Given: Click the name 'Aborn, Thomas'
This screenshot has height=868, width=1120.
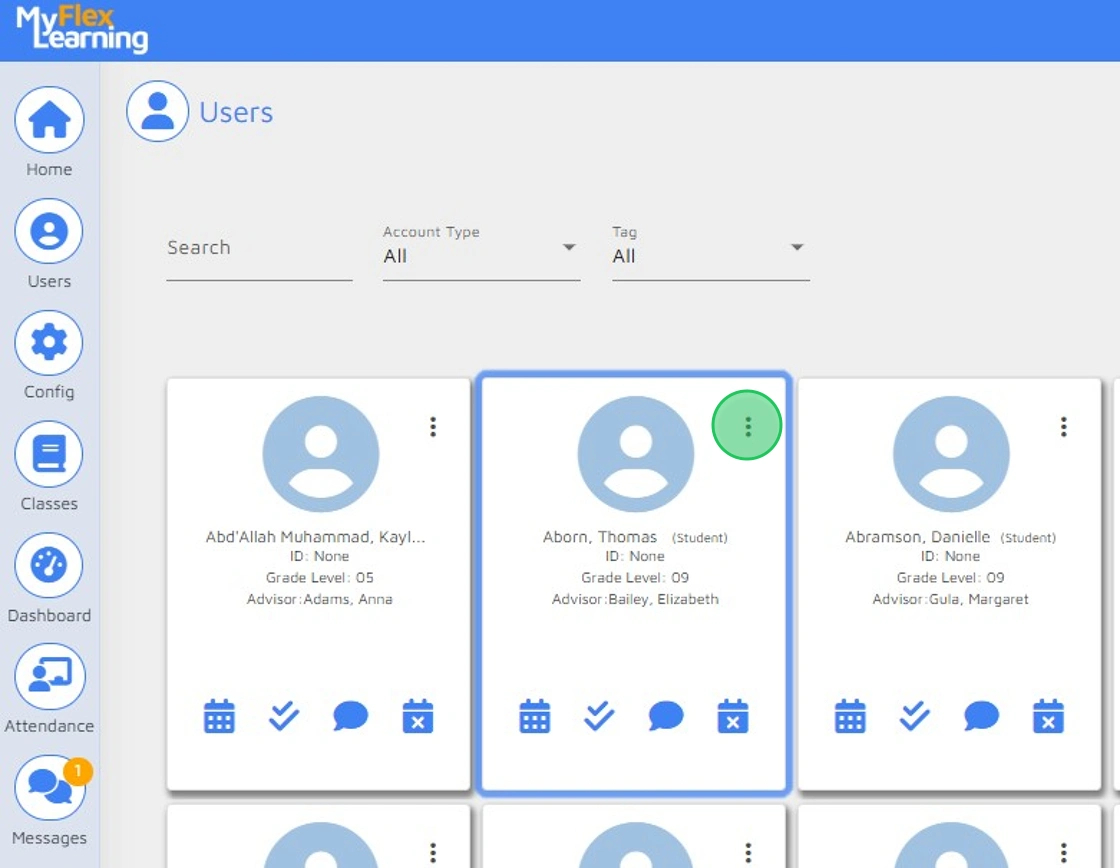Looking at the screenshot, I should [x=599, y=537].
